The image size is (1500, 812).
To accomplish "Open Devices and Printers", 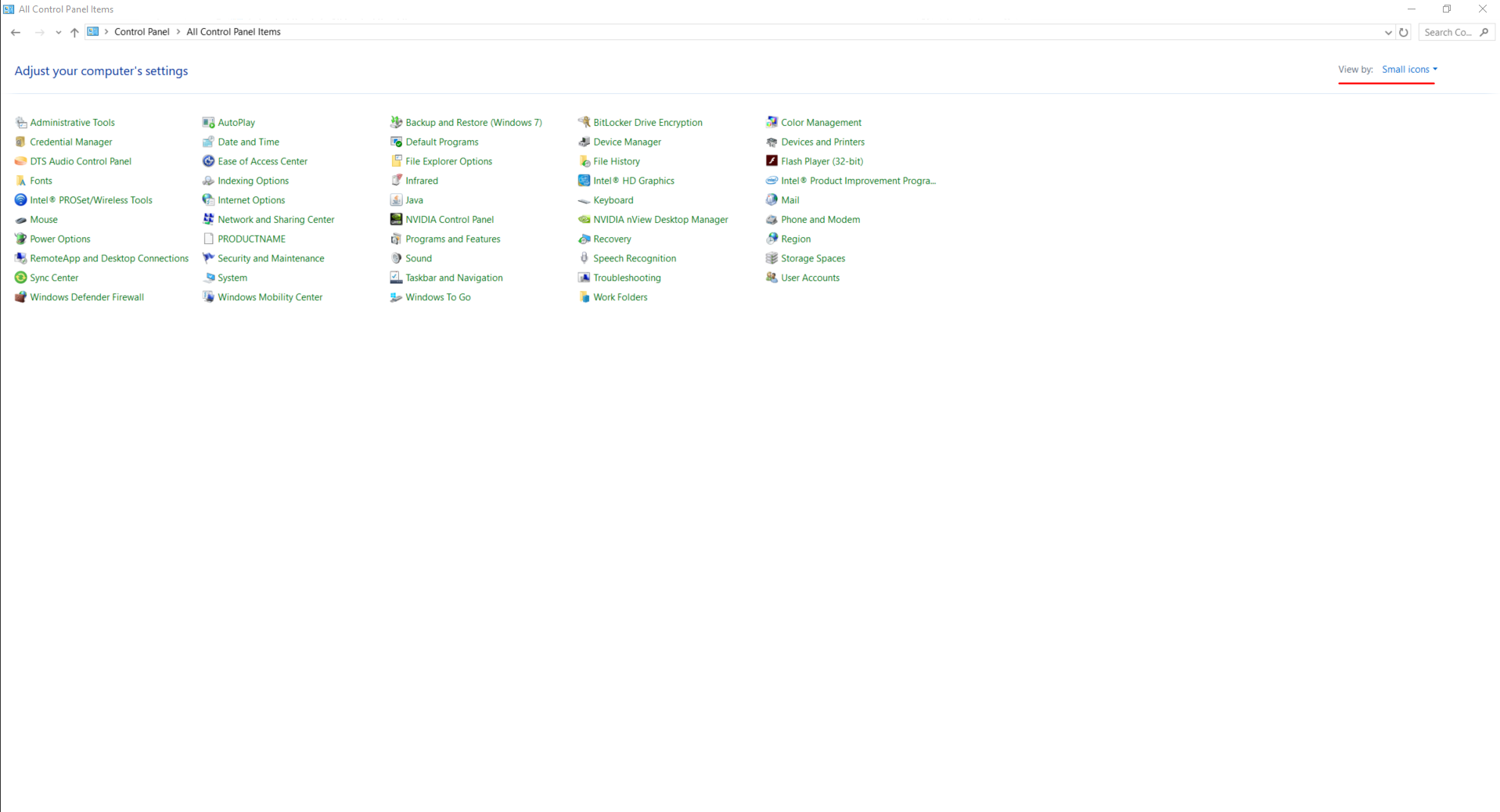I will click(822, 142).
